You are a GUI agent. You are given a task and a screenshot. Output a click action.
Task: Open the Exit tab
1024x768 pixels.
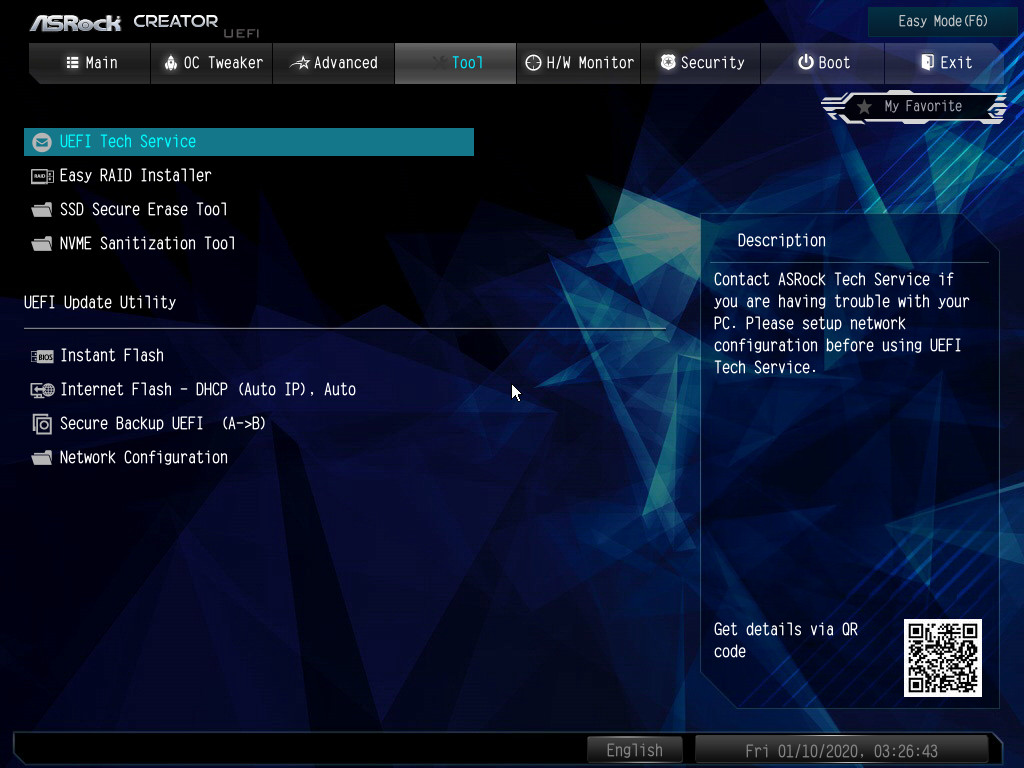tap(944, 63)
